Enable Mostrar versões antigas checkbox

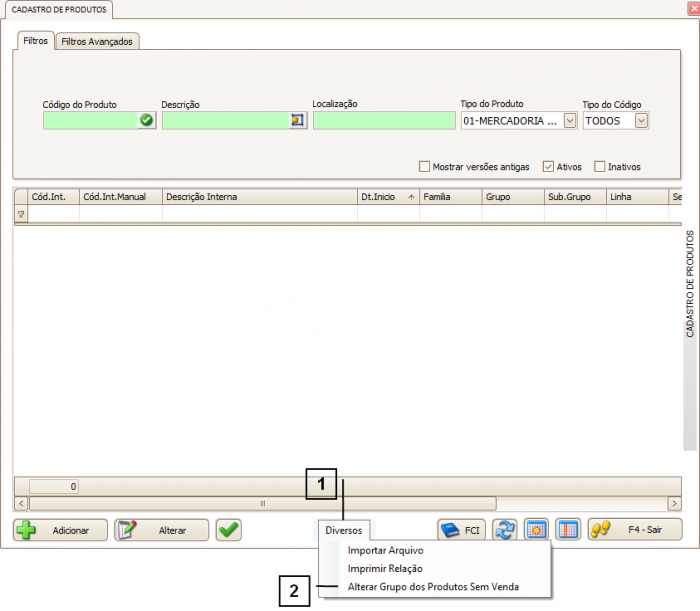click(424, 167)
